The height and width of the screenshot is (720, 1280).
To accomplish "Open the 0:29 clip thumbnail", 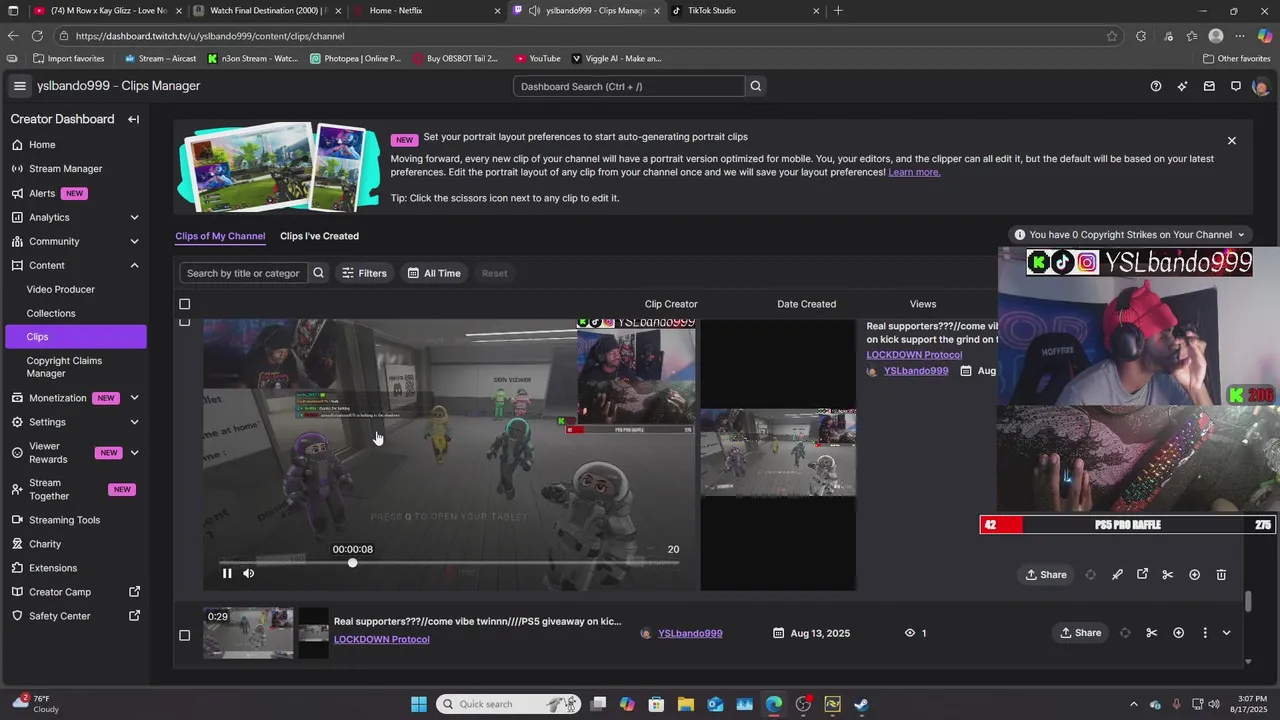I will [248, 633].
